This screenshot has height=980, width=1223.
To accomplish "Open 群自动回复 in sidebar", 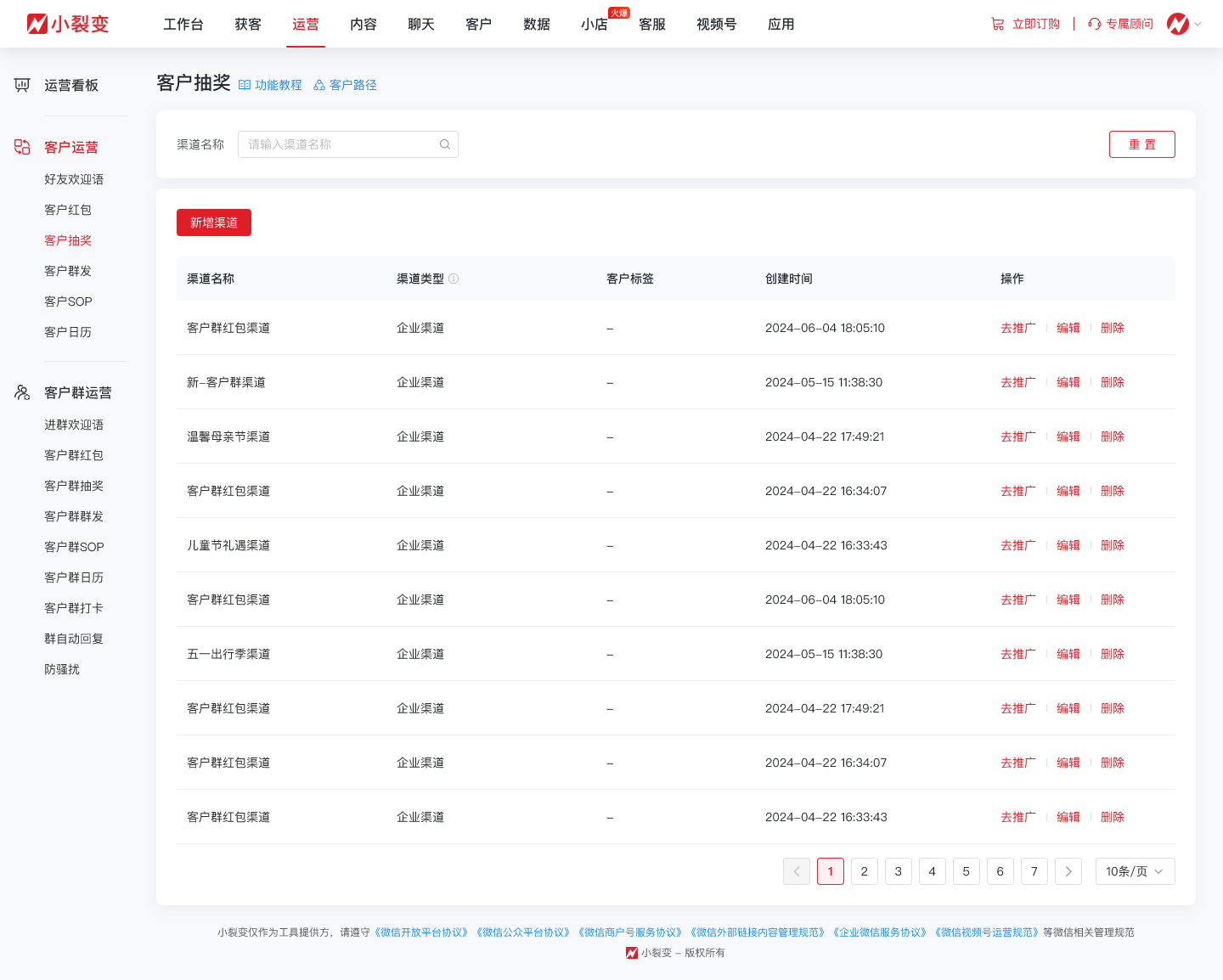I will (x=74, y=639).
